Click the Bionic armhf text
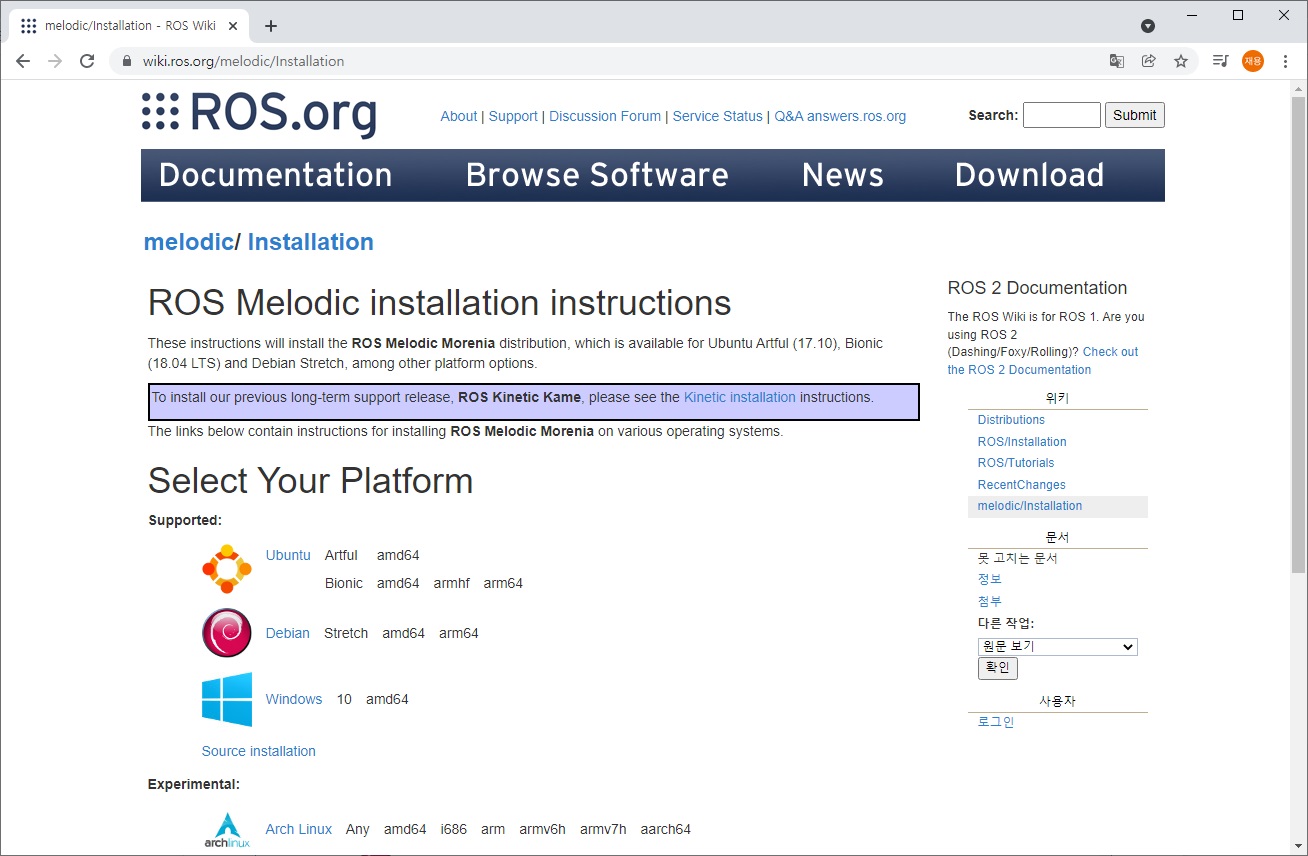This screenshot has width=1308, height=856. [x=452, y=583]
